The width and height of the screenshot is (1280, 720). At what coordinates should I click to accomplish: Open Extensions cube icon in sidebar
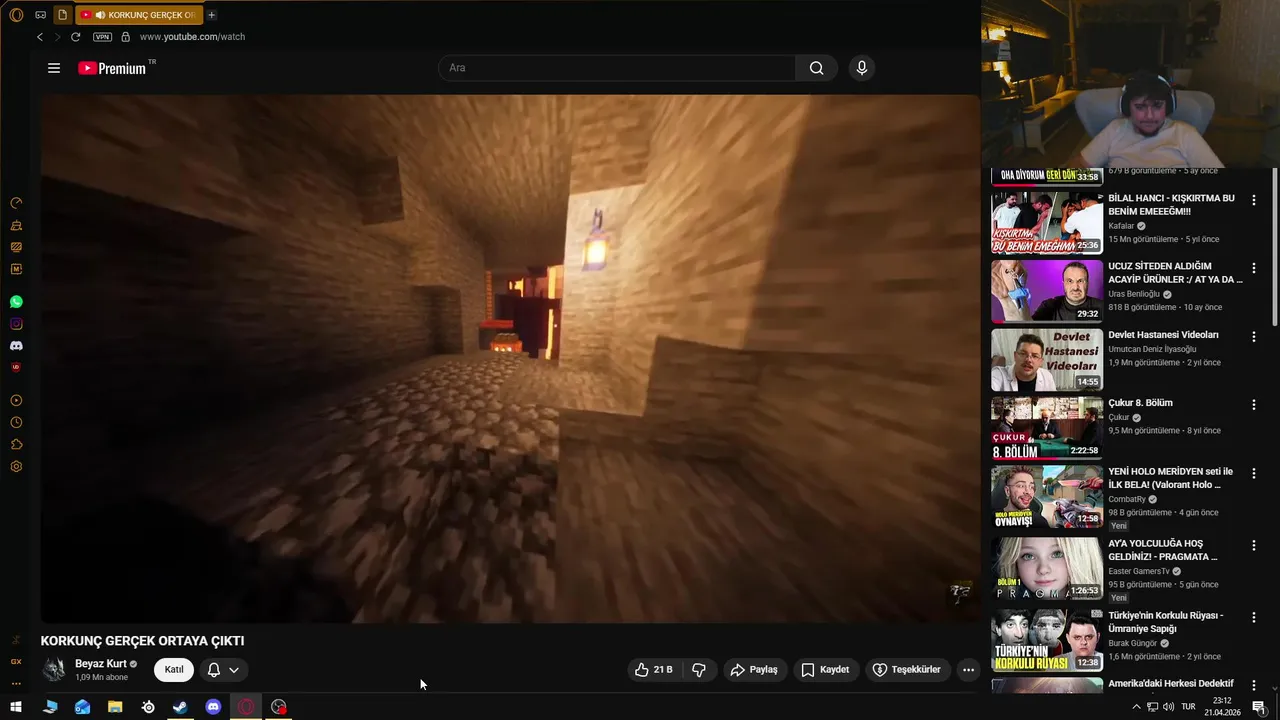pos(16,444)
